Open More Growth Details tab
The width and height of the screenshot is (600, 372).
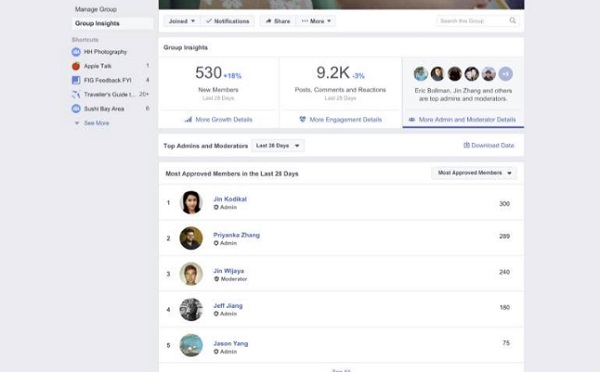218,119
